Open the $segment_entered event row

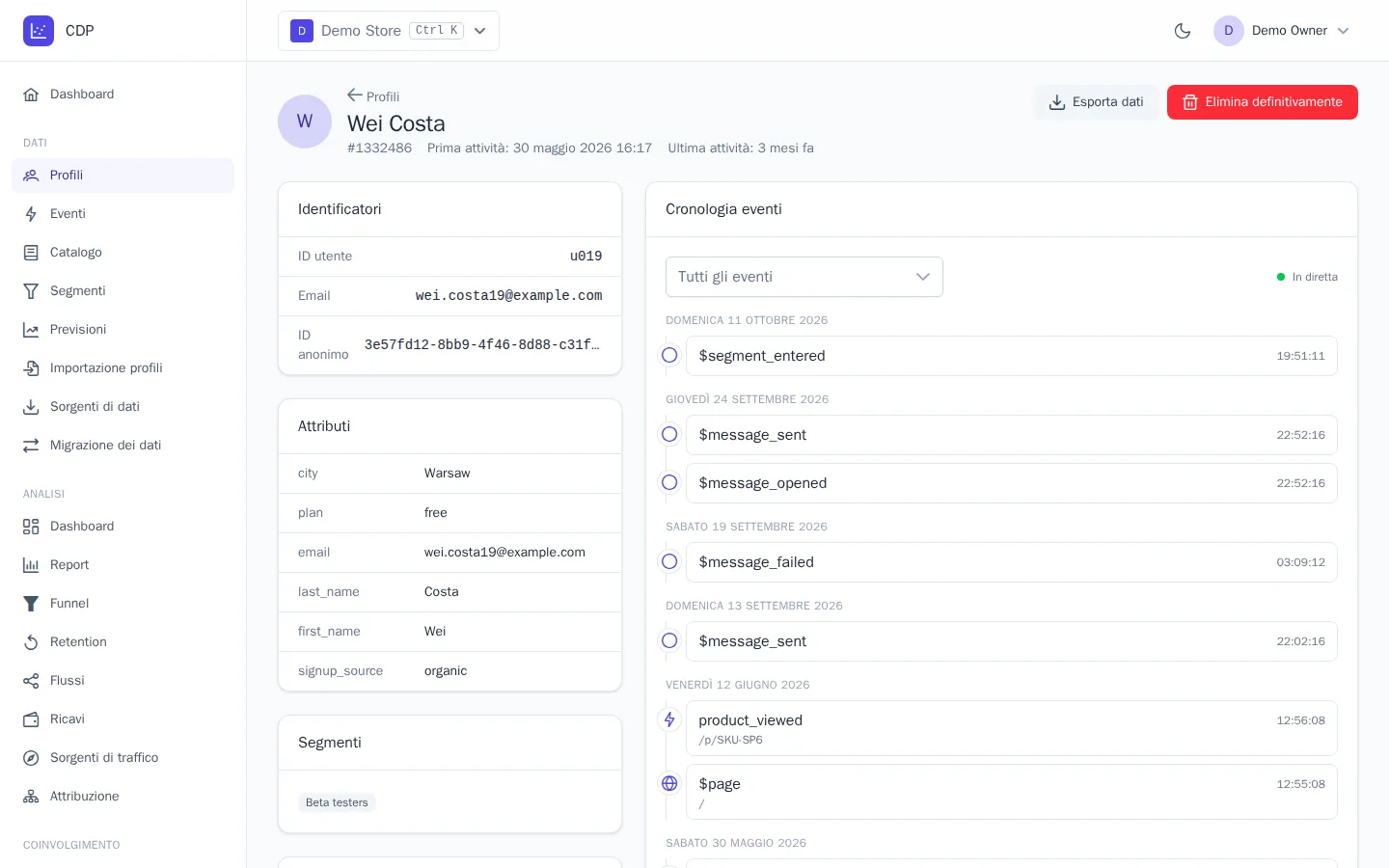(1011, 356)
